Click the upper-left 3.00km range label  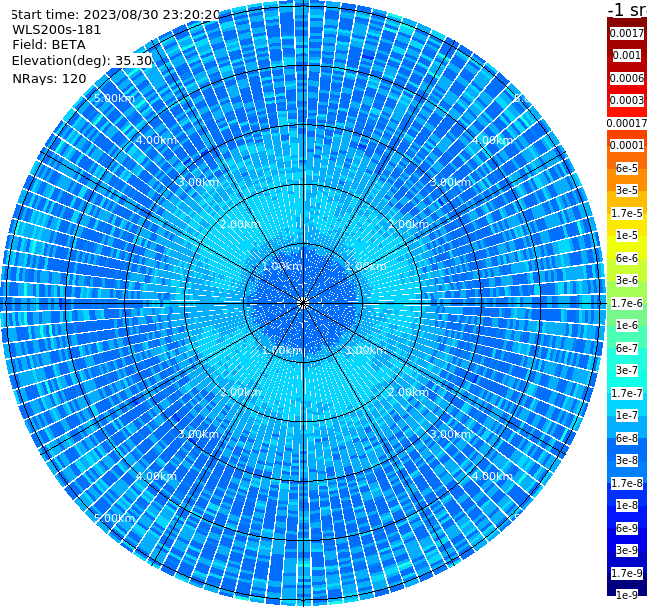tap(198, 182)
